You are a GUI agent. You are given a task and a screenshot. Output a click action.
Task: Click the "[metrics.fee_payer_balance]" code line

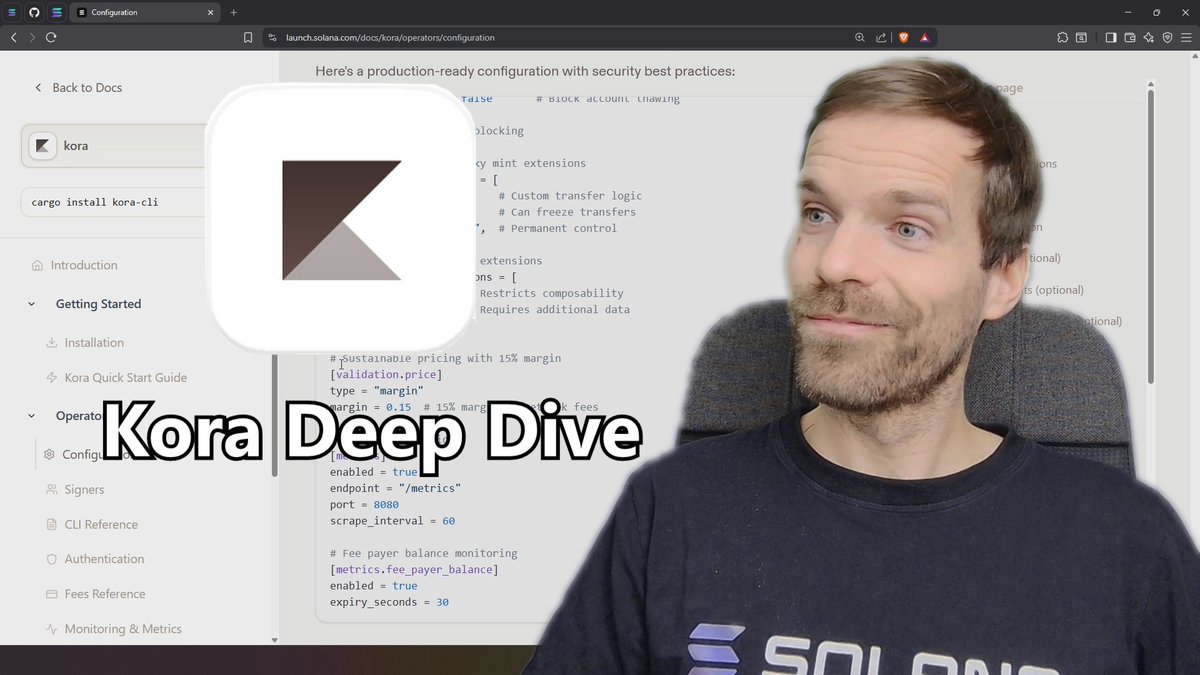point(414,569)
